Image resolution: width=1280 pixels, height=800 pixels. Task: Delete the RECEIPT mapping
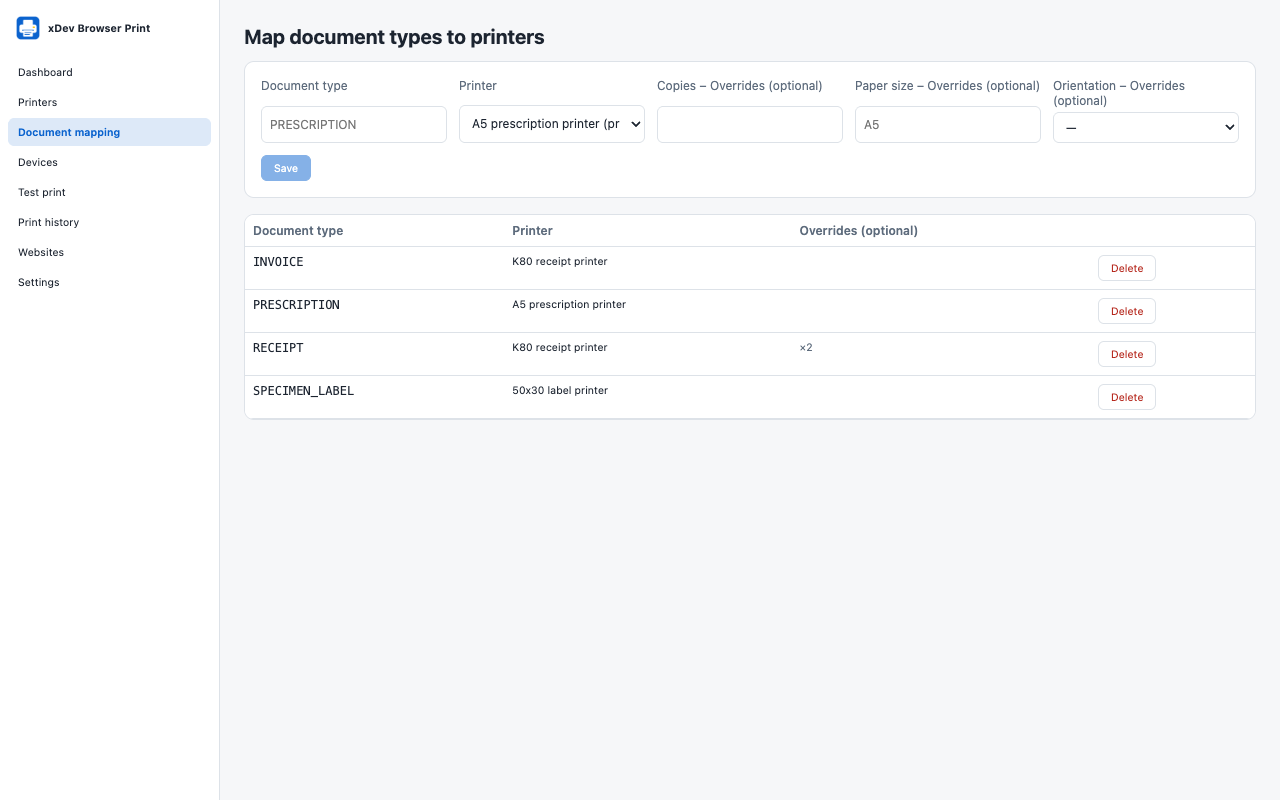tap(1127, 354)
